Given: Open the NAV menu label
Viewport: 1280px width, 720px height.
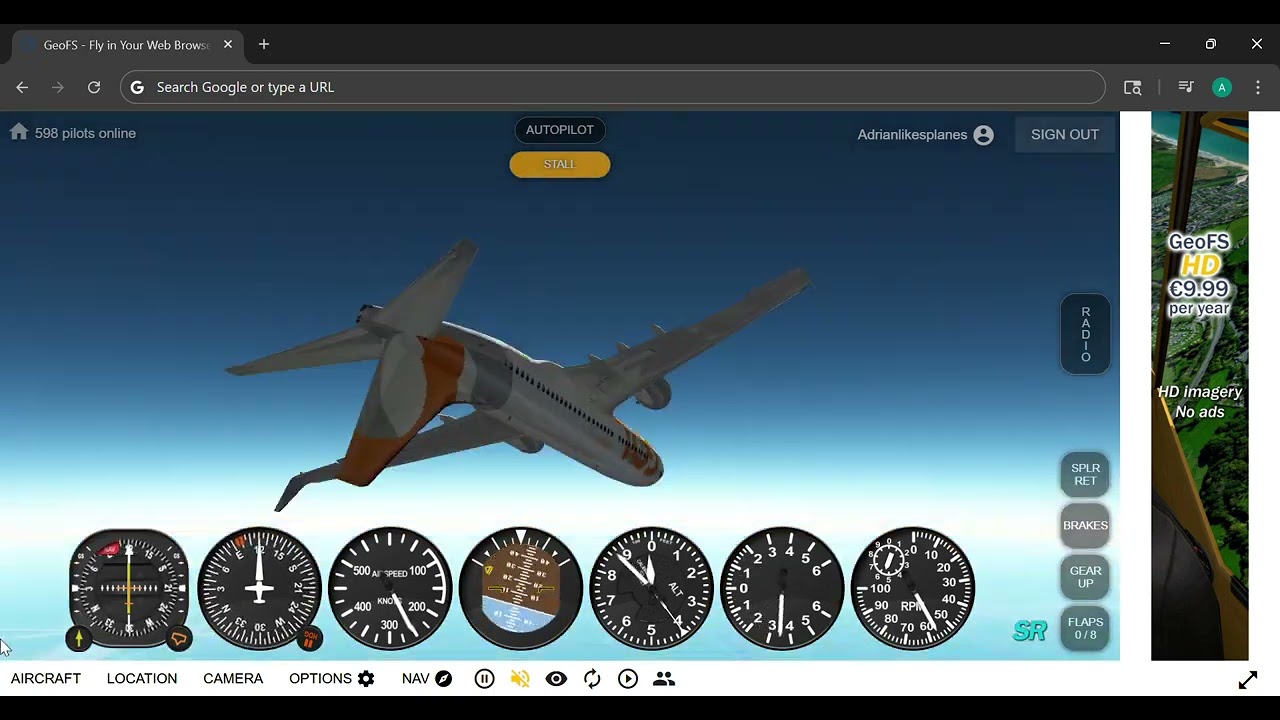Looking at the screenshot, I should pos(415,679).
